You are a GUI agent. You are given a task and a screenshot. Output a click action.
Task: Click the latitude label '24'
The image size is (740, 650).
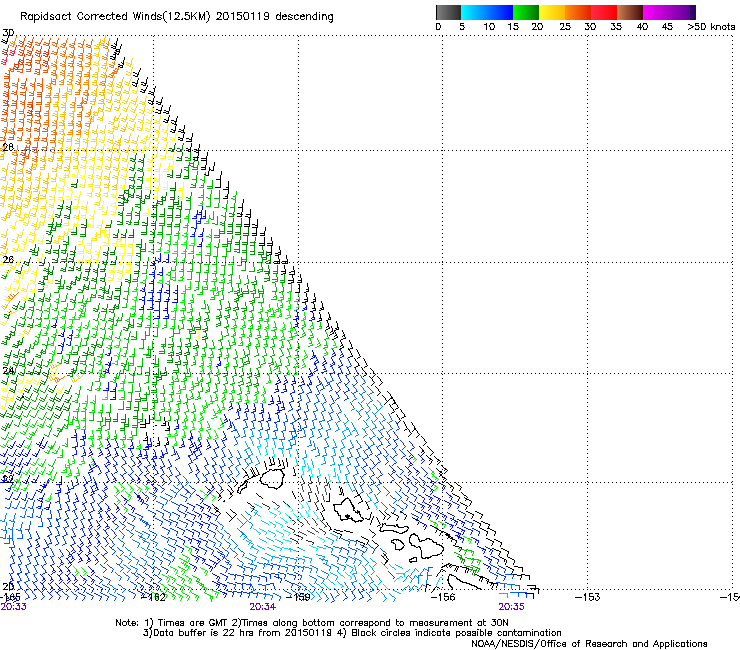8,371
